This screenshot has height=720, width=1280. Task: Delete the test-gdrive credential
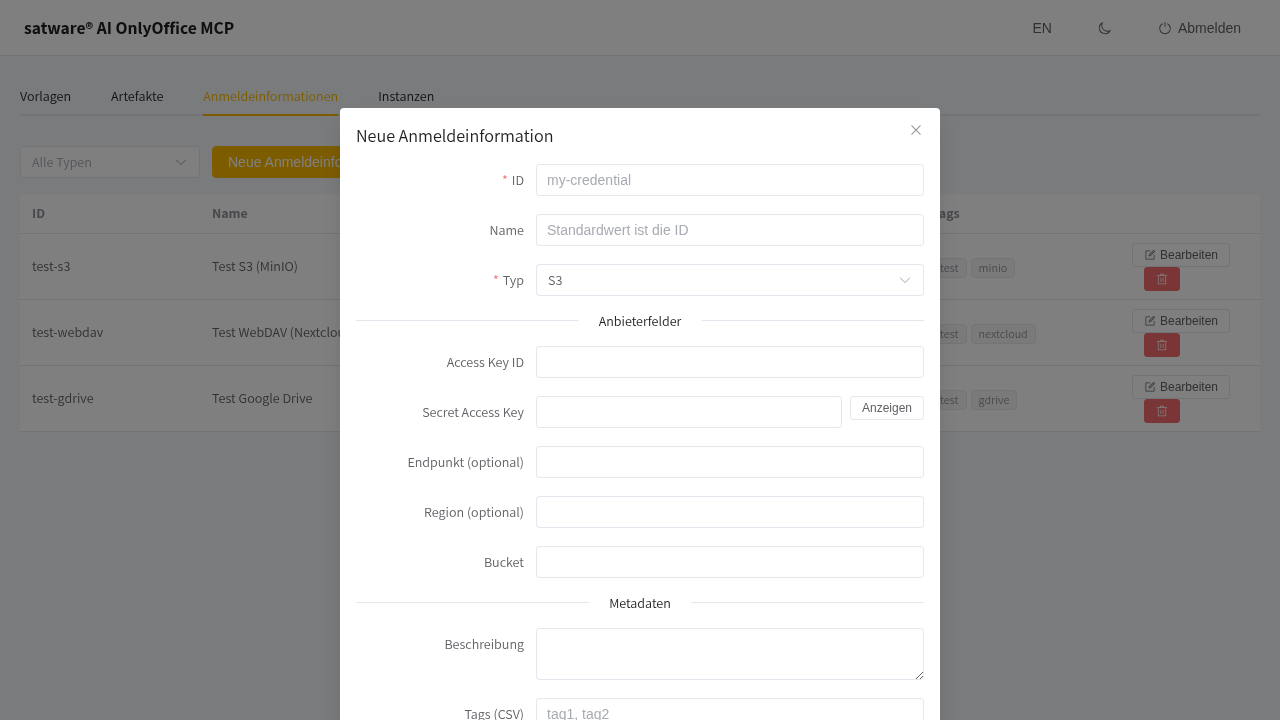1162,411
